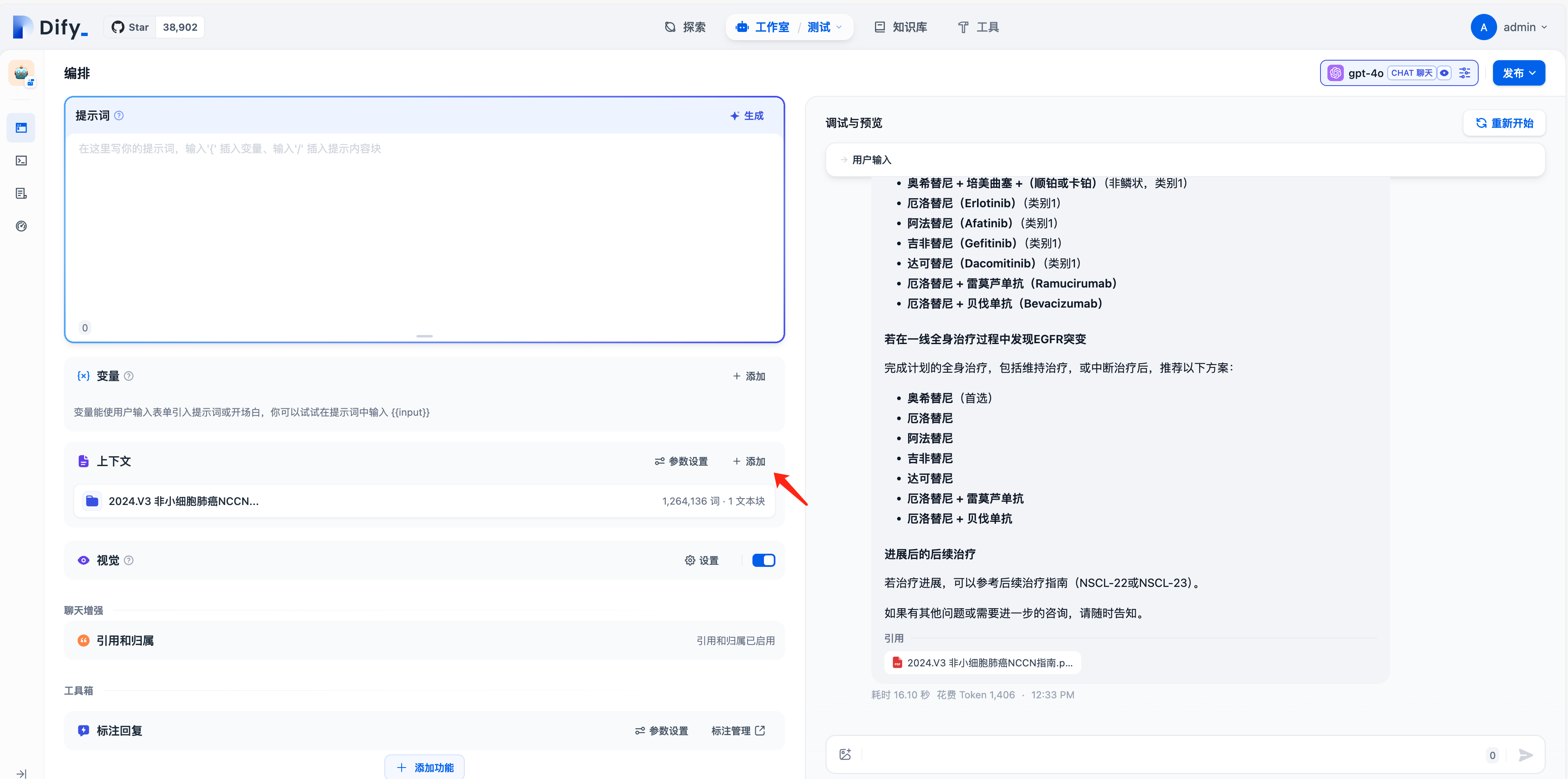Click the 1,264,136 词 word count
The width and height of the screenshot is (1568, 779).
click(691, 501)
